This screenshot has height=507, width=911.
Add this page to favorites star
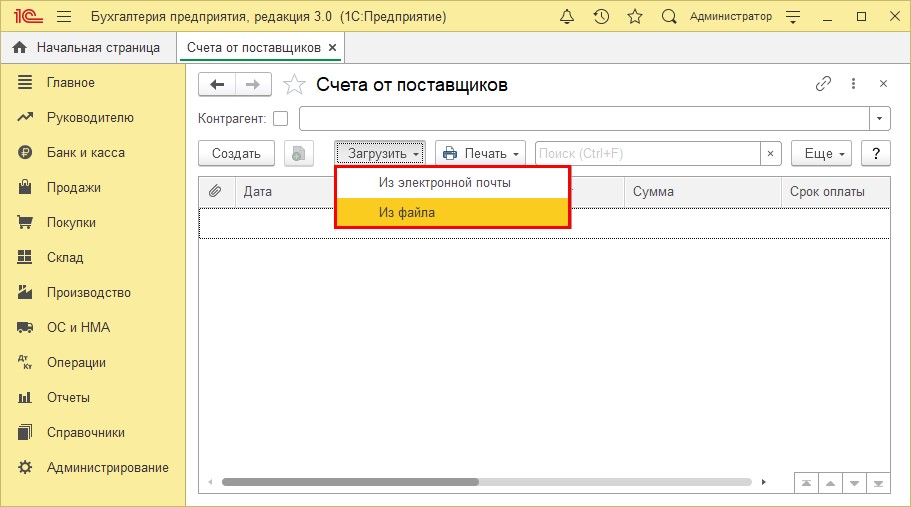pos(294,84)
